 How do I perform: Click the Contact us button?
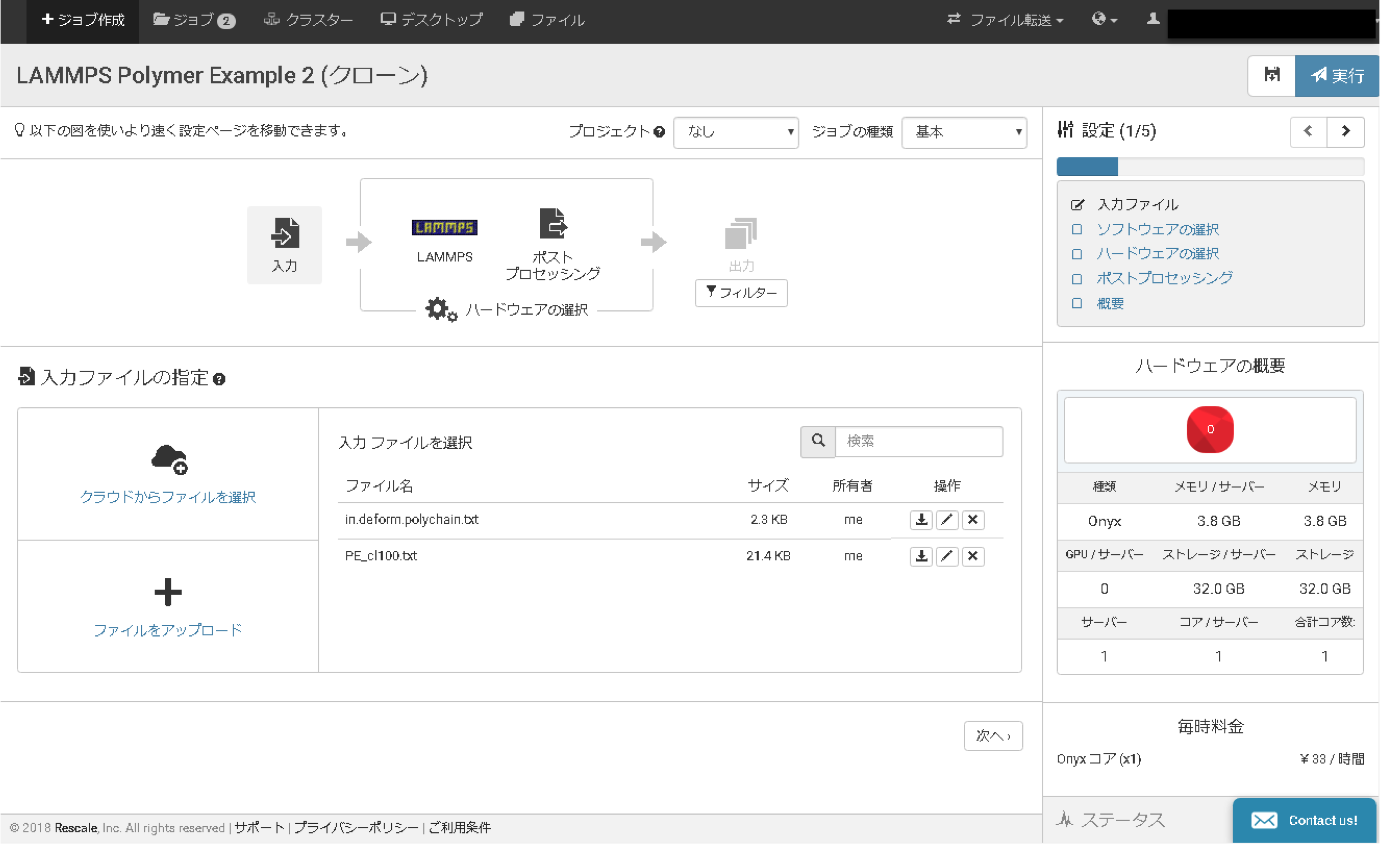point(1305,820)
